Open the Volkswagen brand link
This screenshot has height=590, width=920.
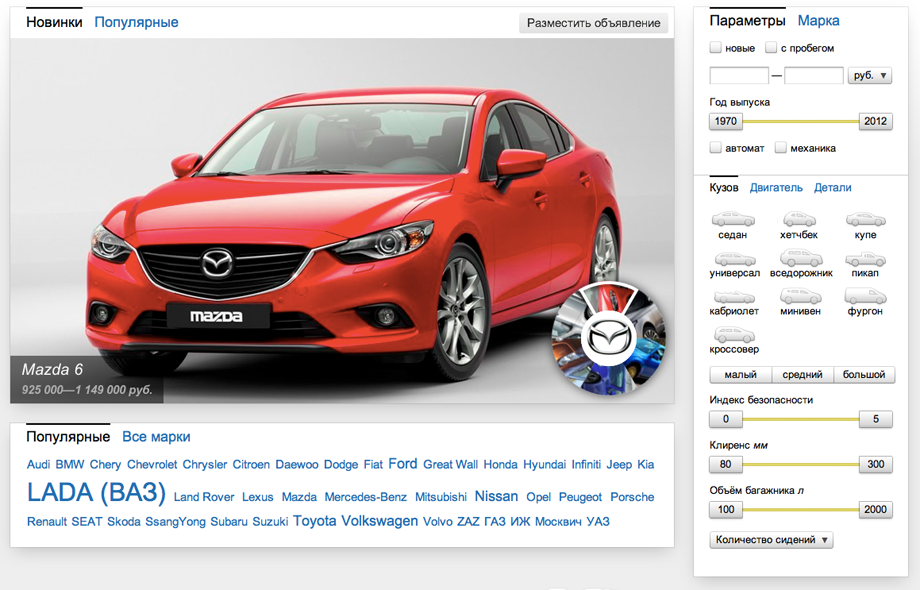coord(380,521)
